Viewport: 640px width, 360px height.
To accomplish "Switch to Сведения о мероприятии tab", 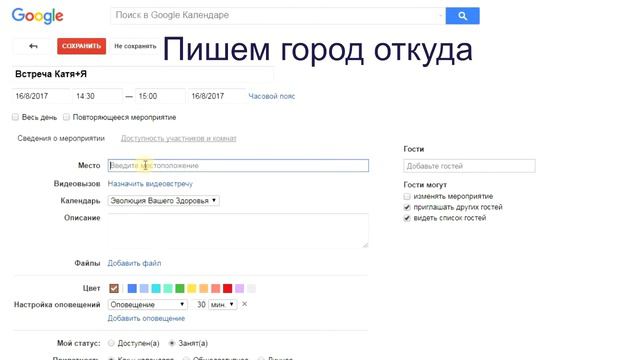I will 61,138.
